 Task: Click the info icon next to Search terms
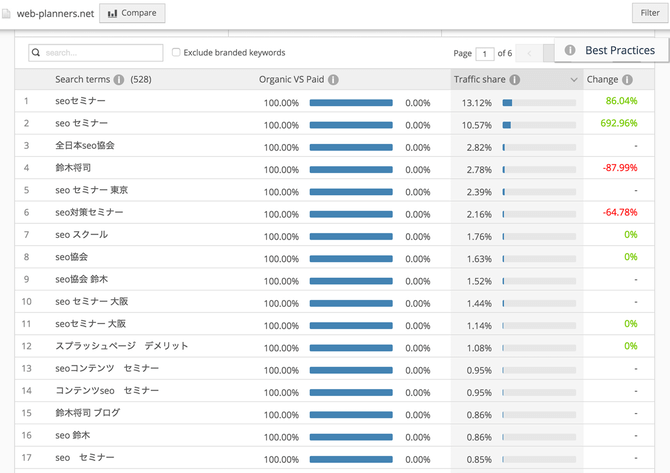point(119,80)
